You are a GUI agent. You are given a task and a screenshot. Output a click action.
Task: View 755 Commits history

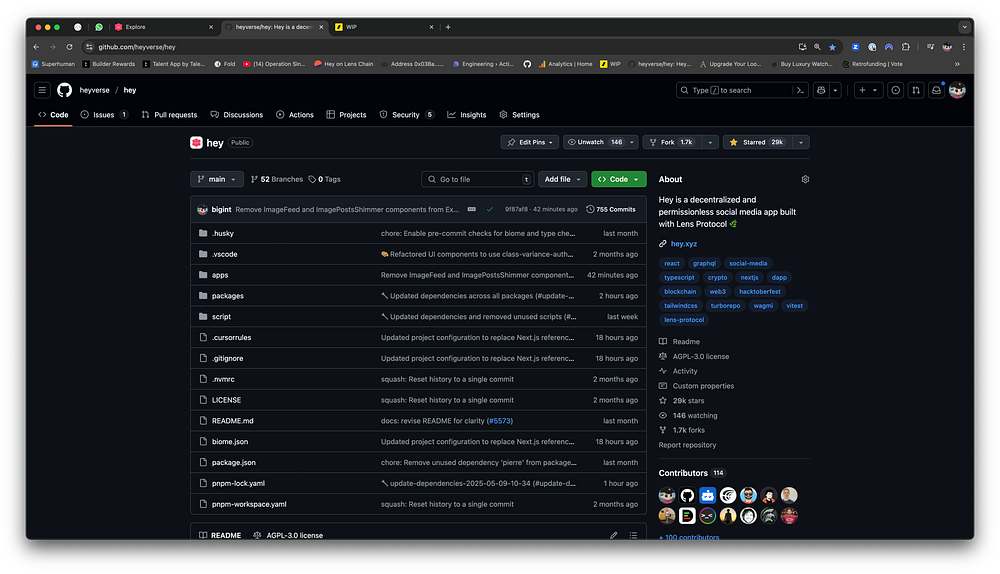coord(611,209)
